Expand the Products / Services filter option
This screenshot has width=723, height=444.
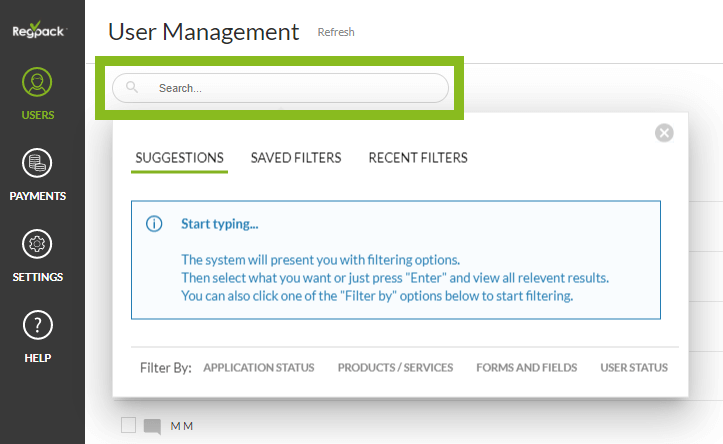(395, 368)
